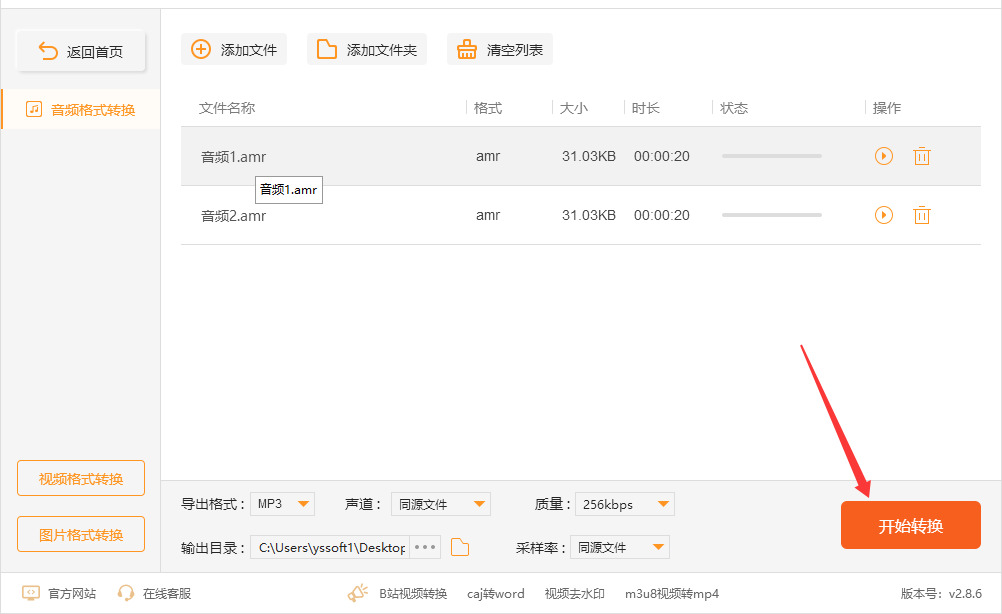Click the 大小 column header
Screen dimensions: 1002x614
tap(573, 108)
